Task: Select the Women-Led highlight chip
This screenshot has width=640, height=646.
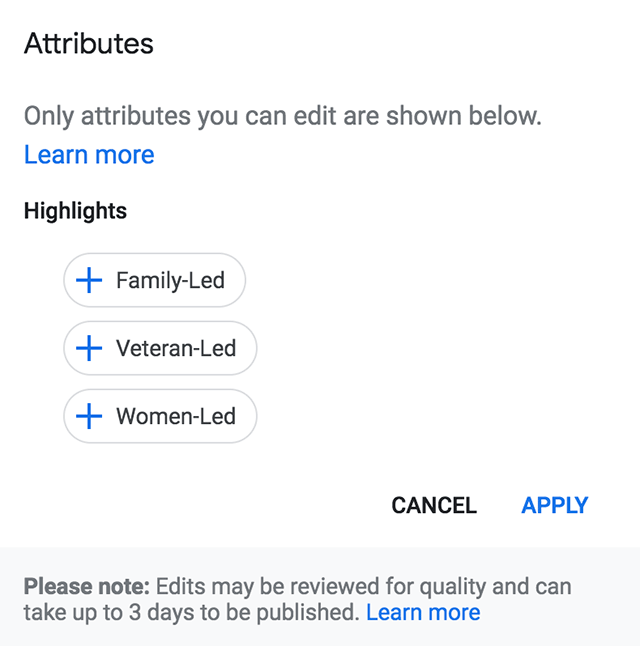Action: 160,416
